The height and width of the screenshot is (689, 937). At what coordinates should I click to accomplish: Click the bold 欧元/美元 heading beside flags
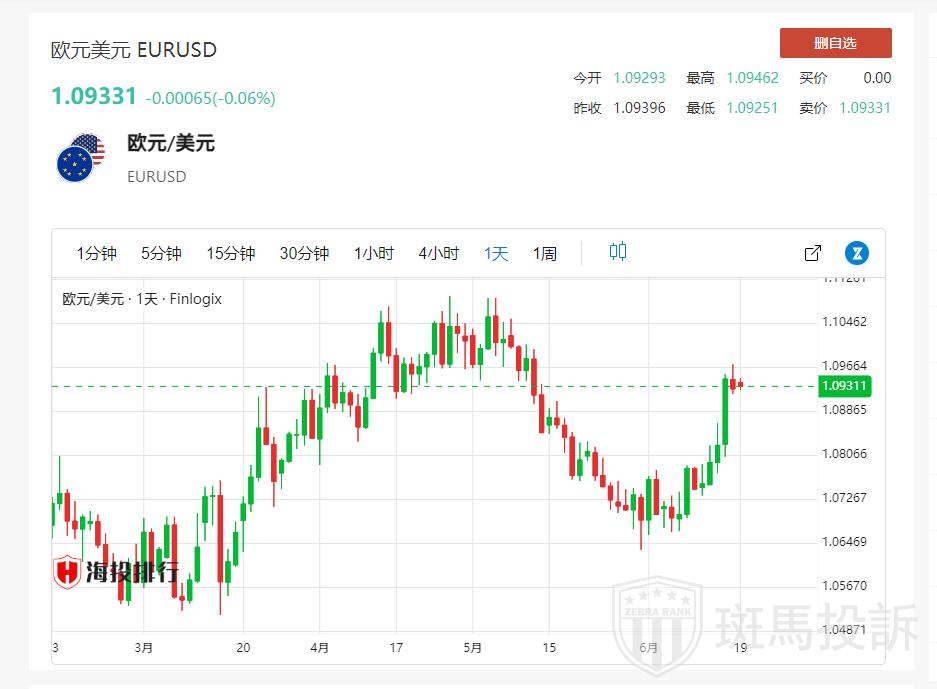click(171, 143)
